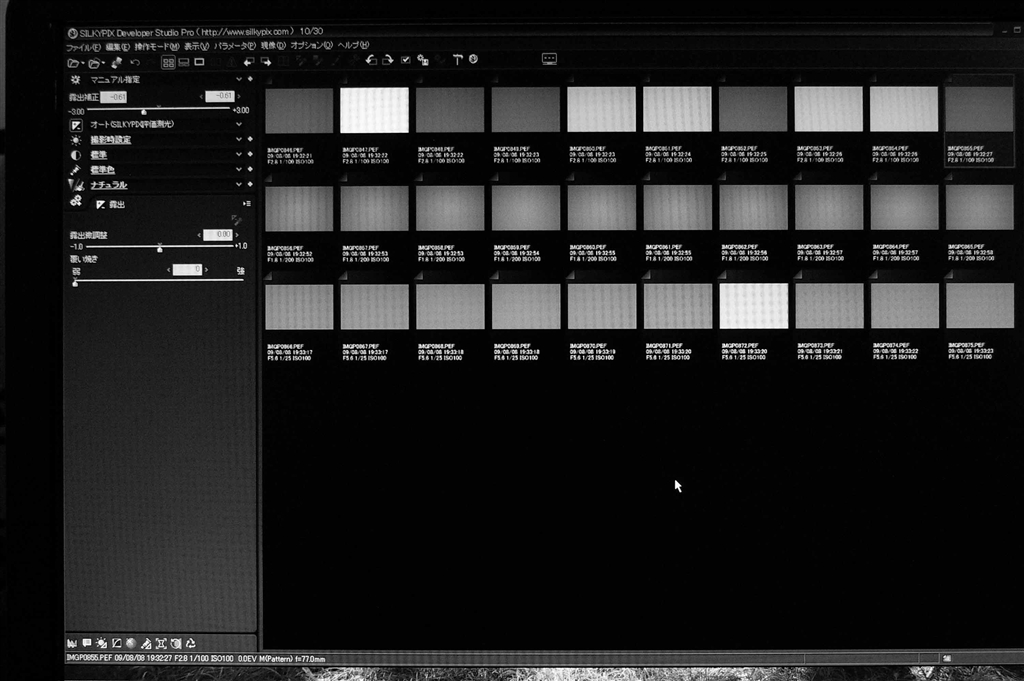Decrease 露出微調整 value with left arrow

pyautogui.click(x=199, y=235)
